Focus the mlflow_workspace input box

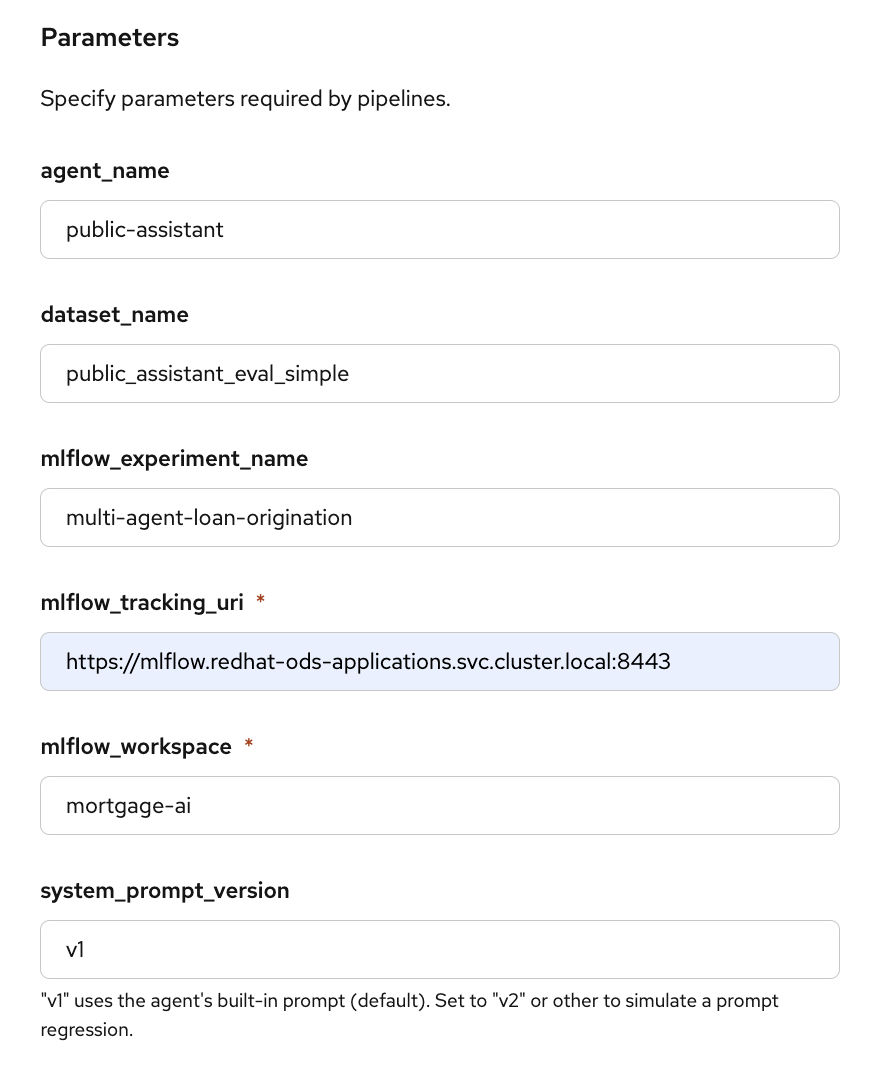[x=439, y=806]
